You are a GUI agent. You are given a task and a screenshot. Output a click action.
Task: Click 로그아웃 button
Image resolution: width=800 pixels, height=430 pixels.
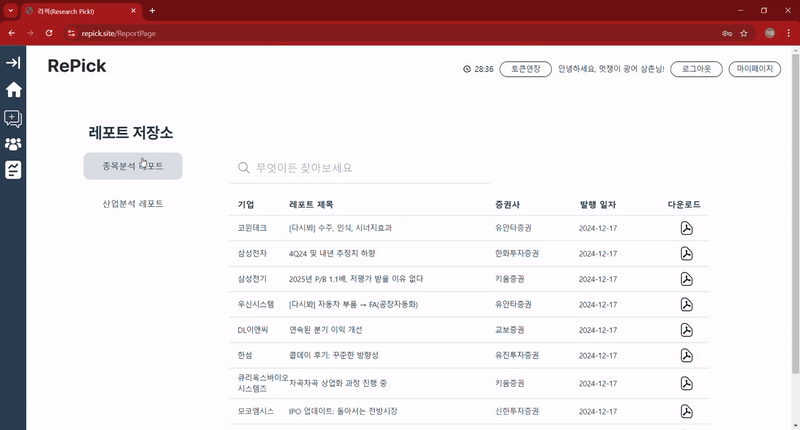(x=696, y=69)
